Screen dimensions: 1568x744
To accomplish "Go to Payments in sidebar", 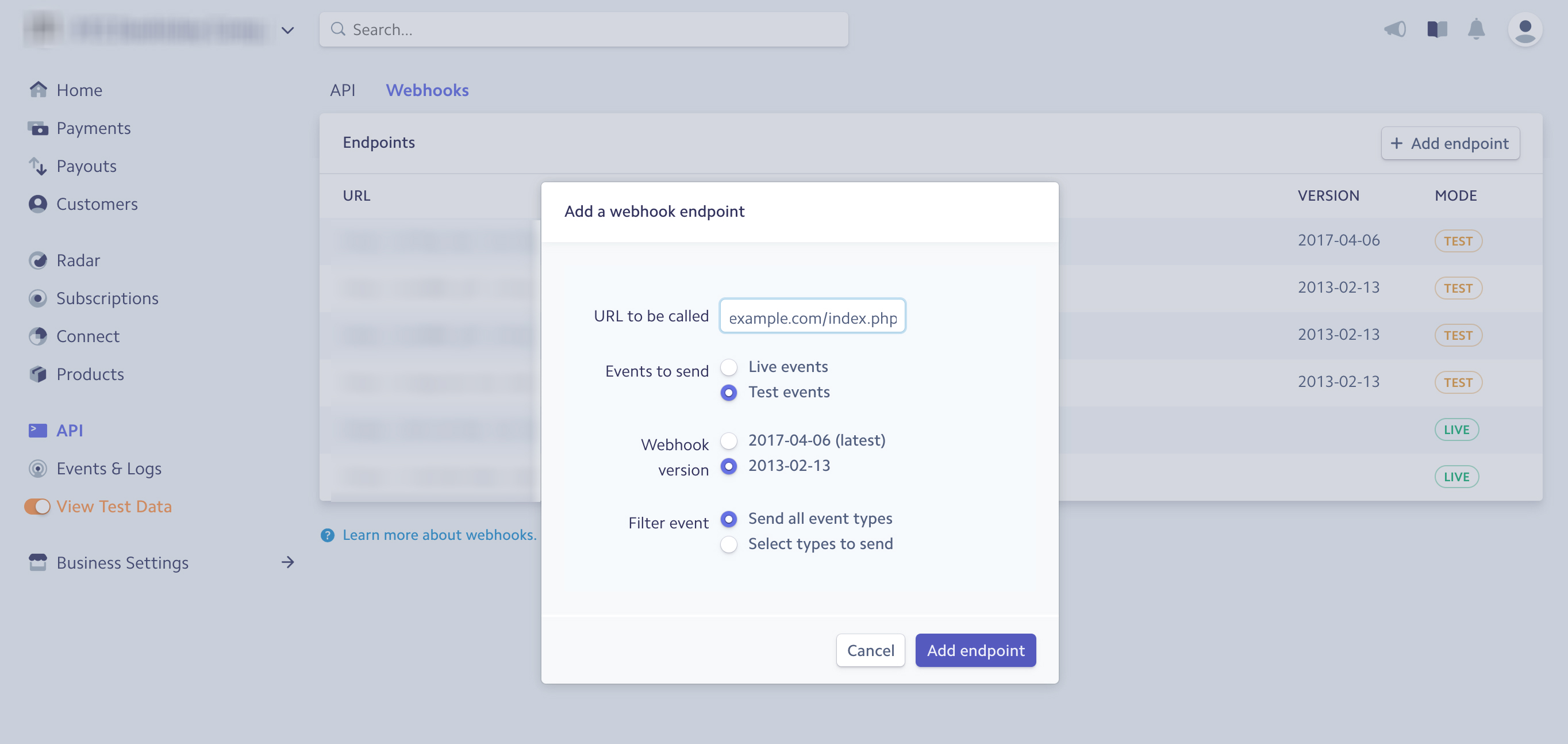I will pyautogui.click(x=94, y=128).
